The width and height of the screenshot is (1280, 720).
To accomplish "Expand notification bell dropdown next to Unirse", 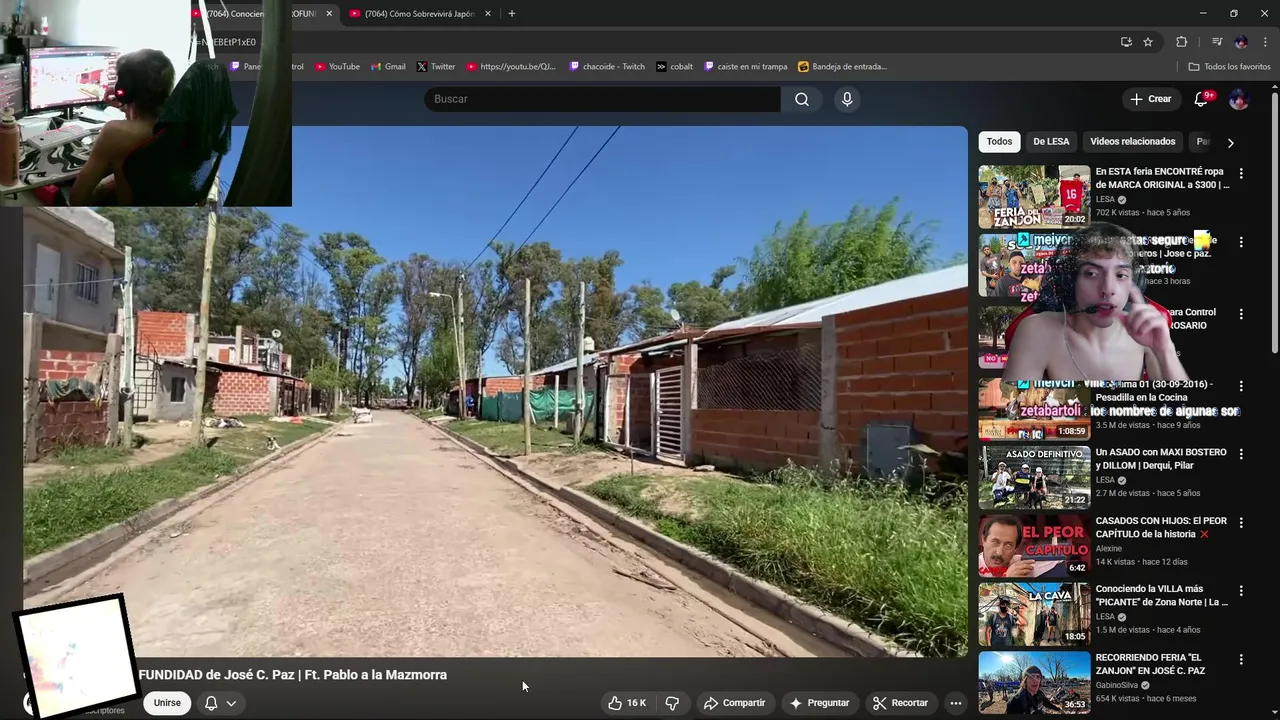I will pos(231,703).
